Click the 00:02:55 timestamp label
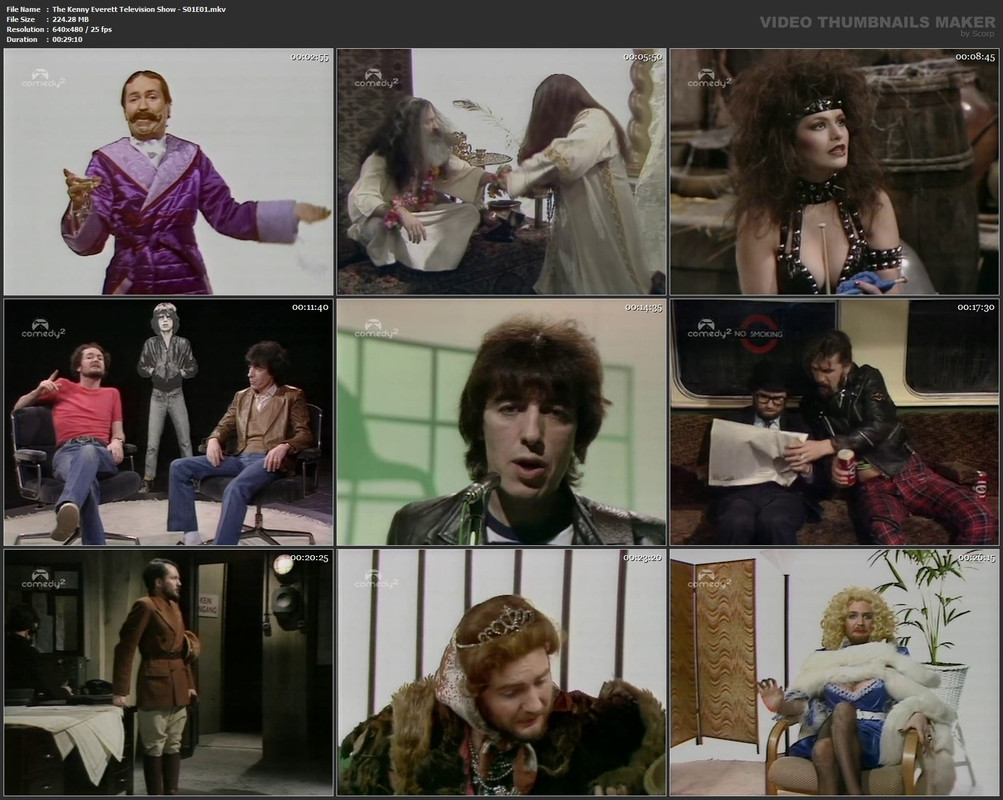 coord(310,57)
